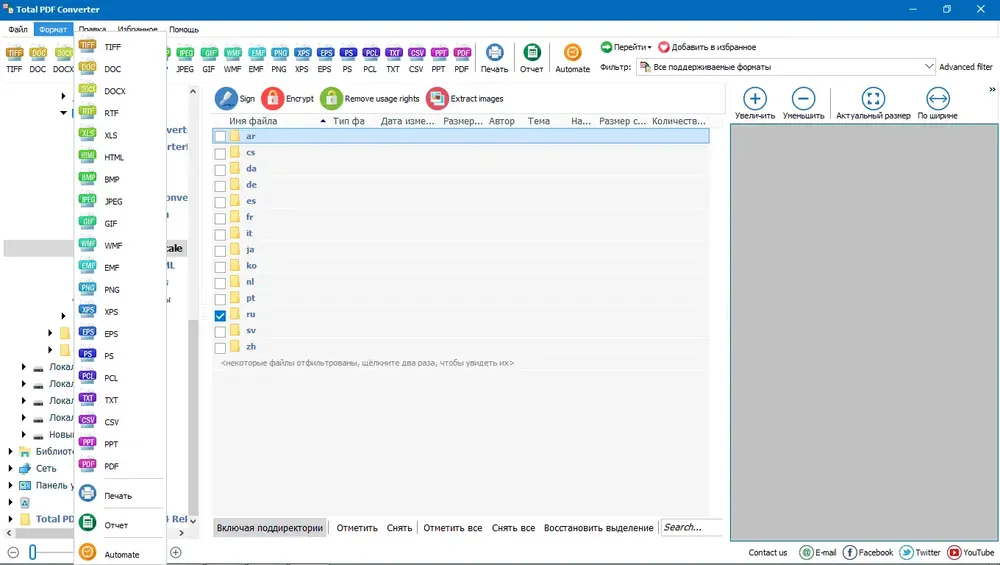Click the zoom minus button at bottom left

tap(13, 552)
